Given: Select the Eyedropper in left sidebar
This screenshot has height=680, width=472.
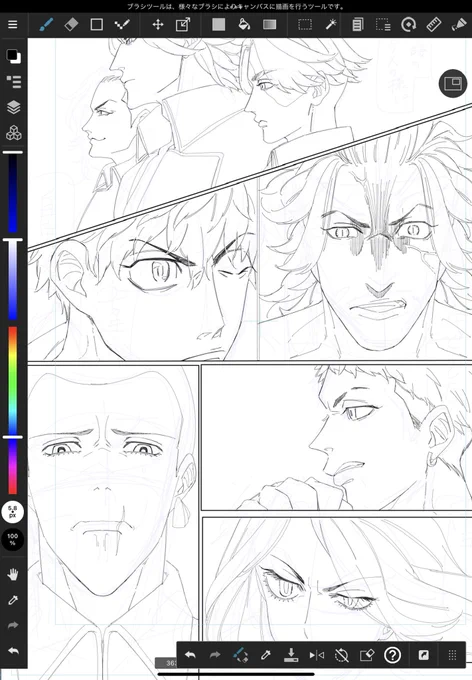Looking at the screenshot, I should click(13, 600).
